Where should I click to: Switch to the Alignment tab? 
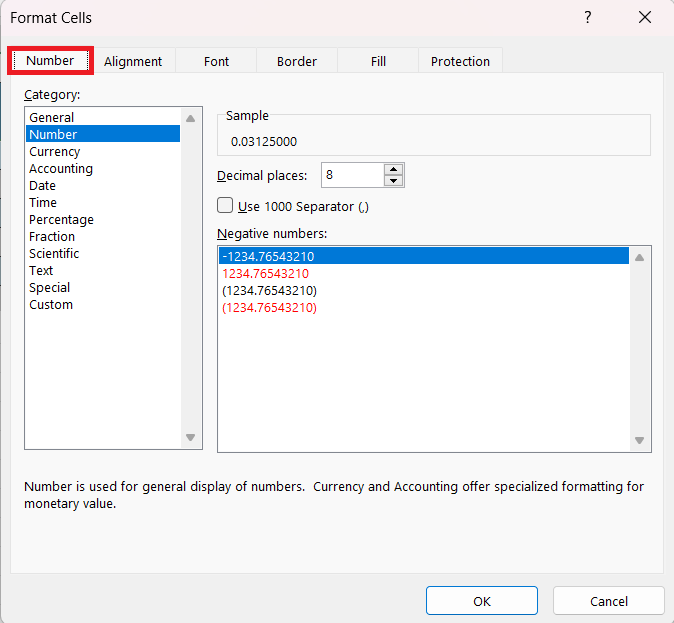point(133,61)
